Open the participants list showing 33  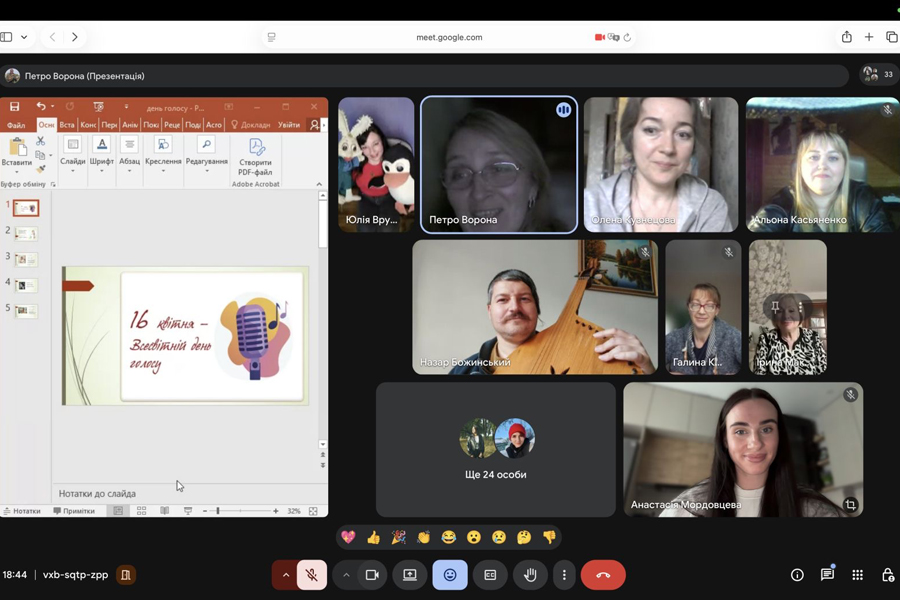879,74
